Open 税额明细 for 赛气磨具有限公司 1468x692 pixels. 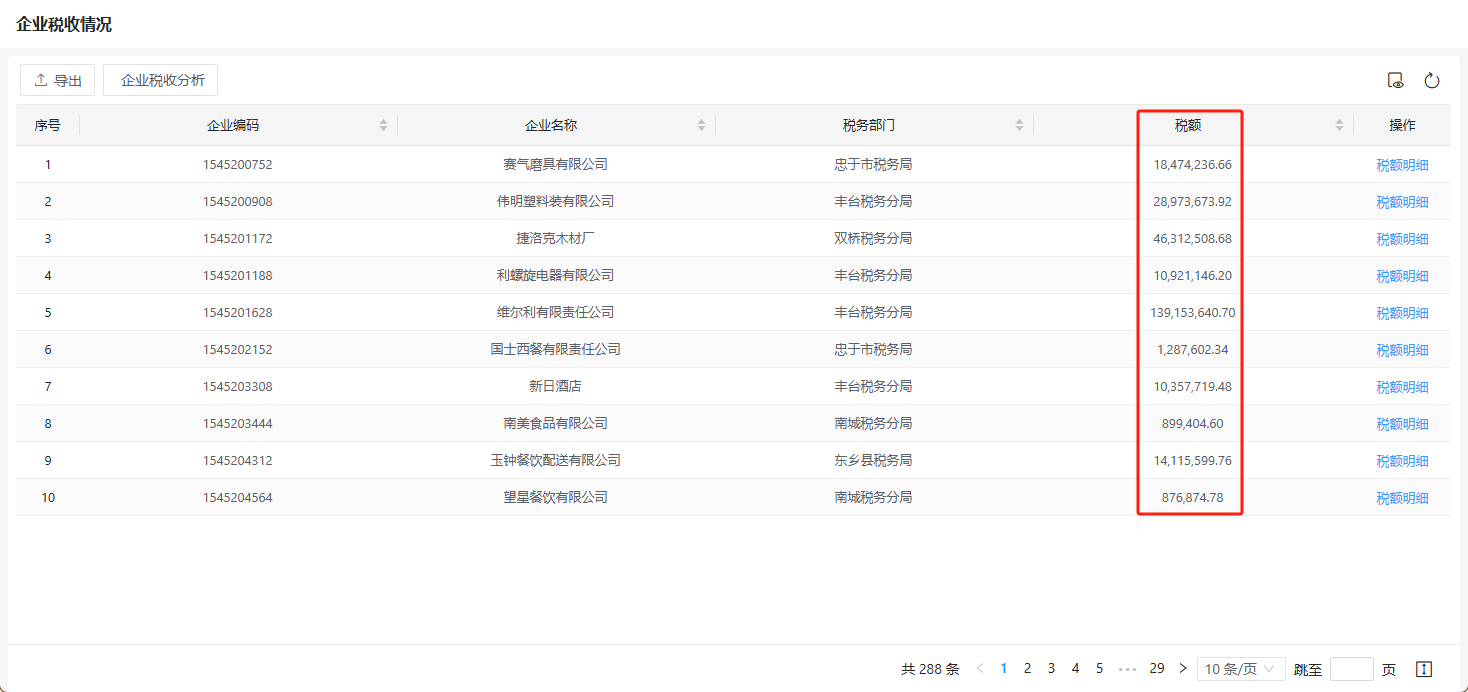(x=1402, y=165)
